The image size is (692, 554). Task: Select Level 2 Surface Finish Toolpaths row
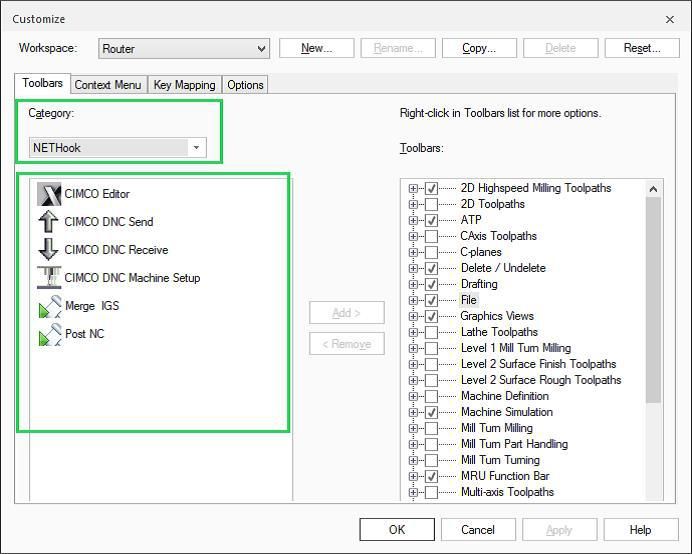(538, 364)
